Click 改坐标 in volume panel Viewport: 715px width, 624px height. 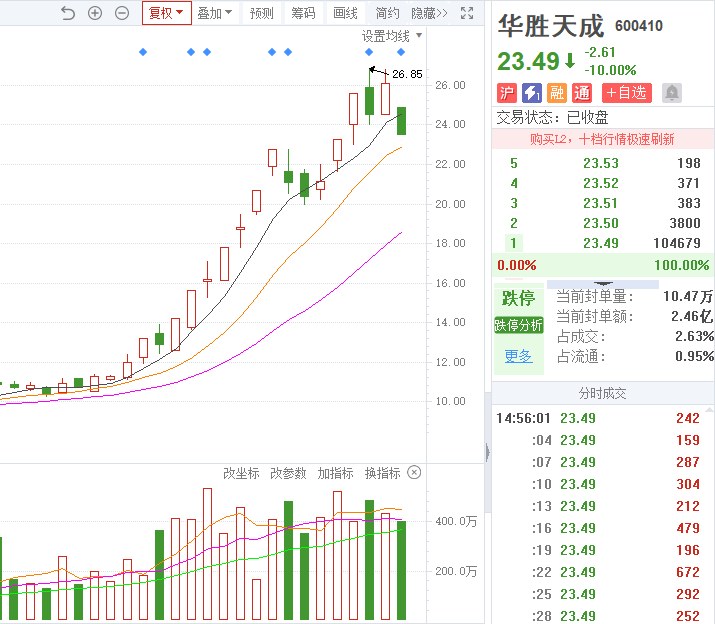tap(241, 473)
